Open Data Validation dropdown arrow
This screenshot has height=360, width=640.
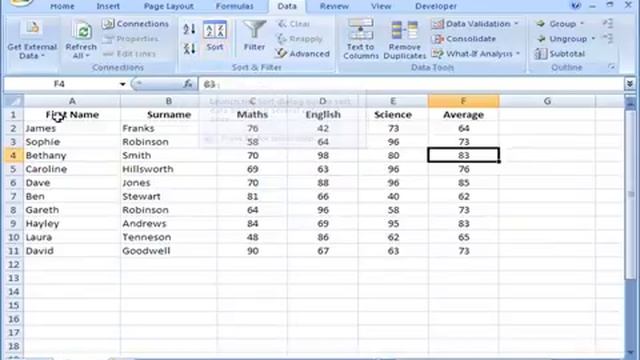click(x=516, y=24)
